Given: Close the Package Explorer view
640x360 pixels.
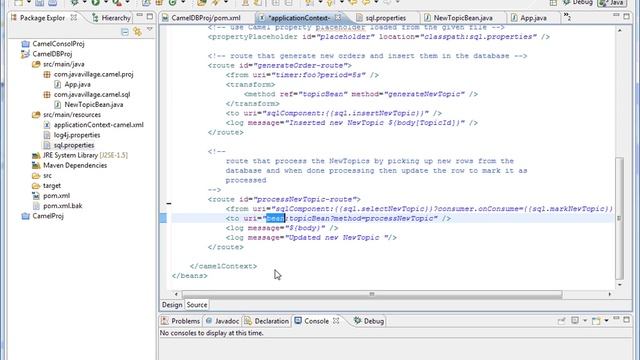Looking at the screenshot, I should [x=74, y=18].
